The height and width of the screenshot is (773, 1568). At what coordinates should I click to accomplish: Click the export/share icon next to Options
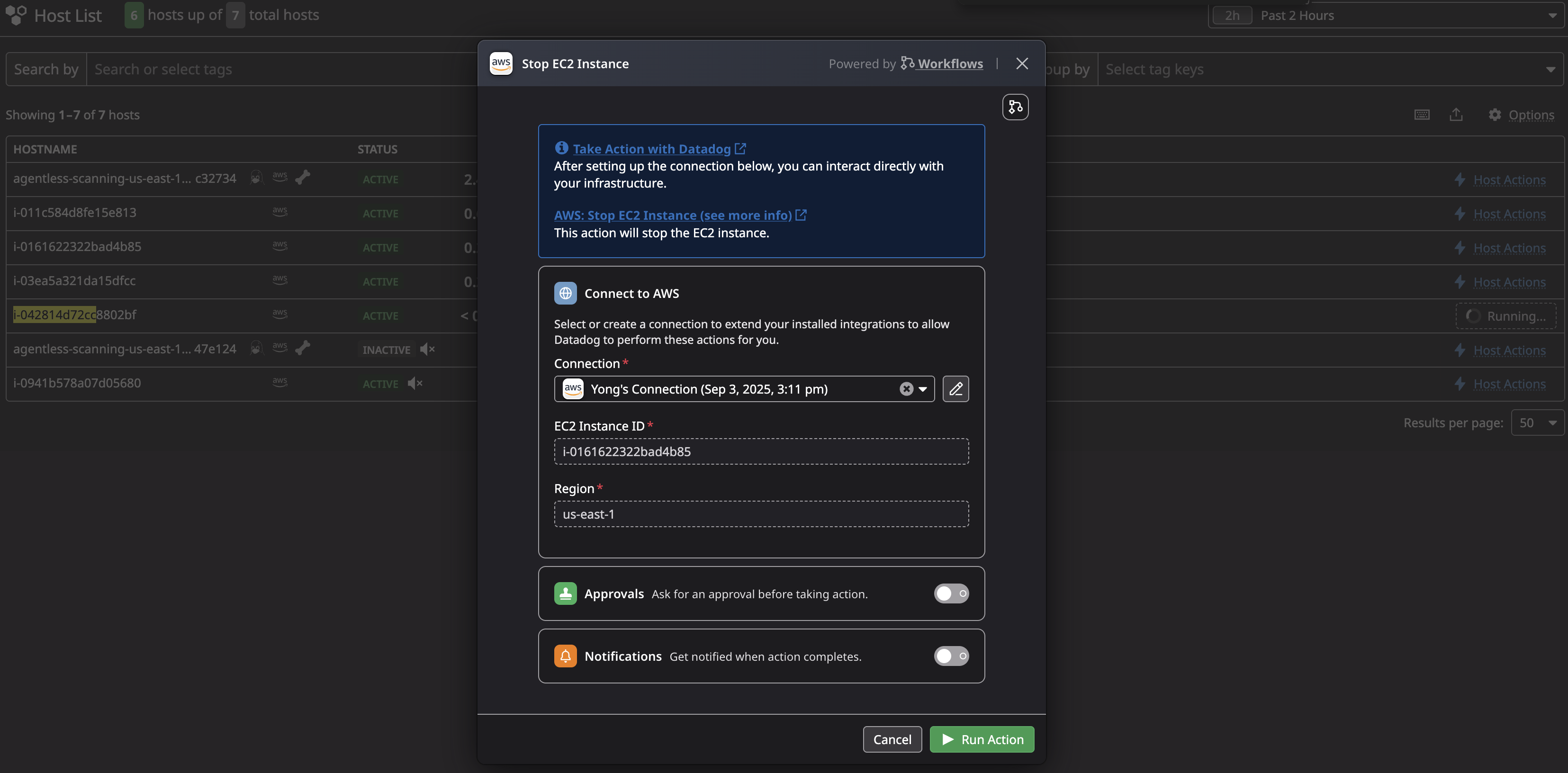(x=1455, y=115)
